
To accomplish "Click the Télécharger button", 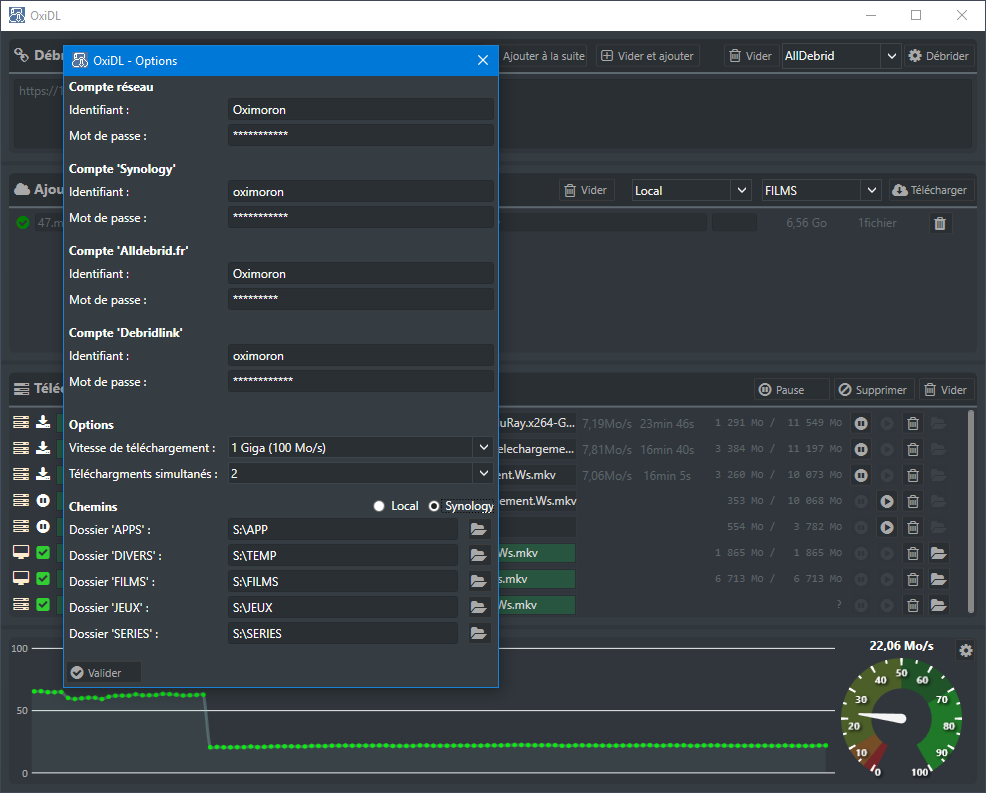I will (930, 190).
